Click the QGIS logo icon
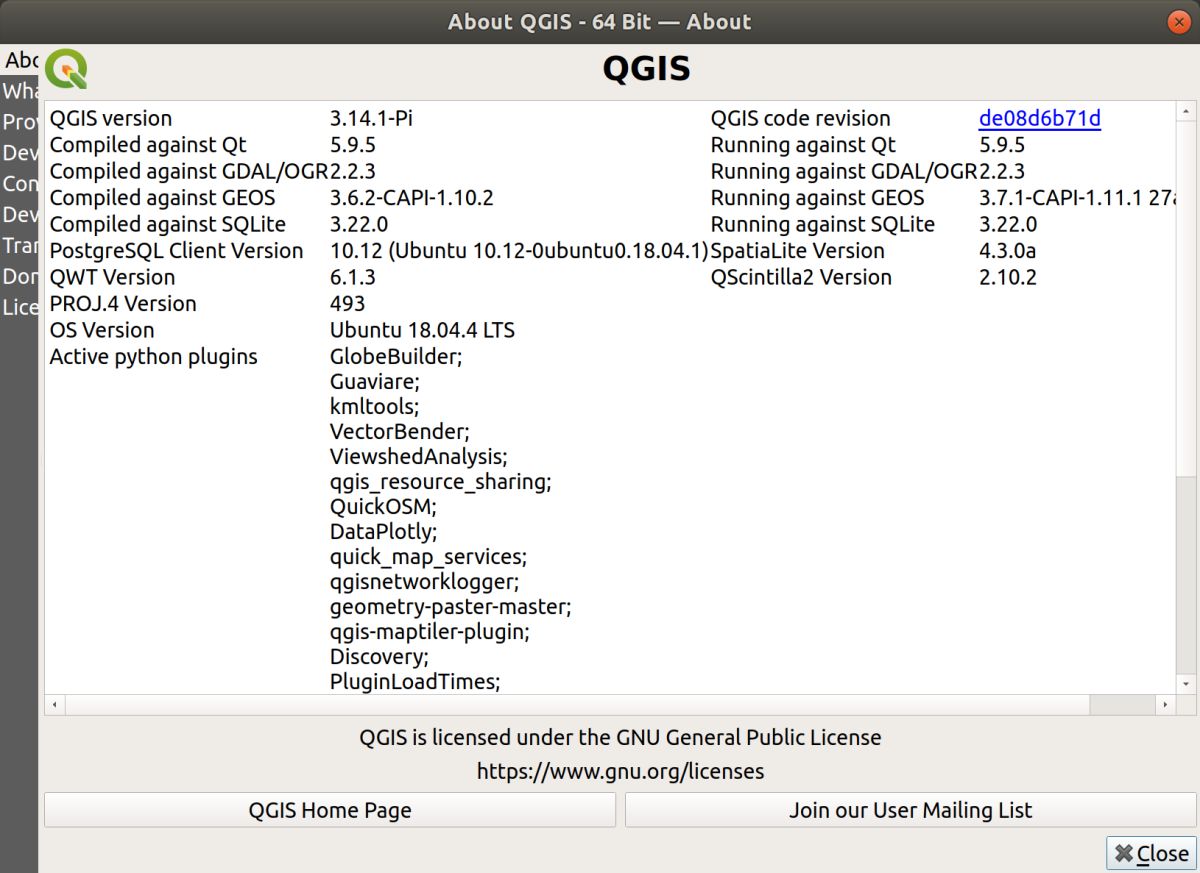The width and height of the screenshot is (1200, 873). coord(67,69)
